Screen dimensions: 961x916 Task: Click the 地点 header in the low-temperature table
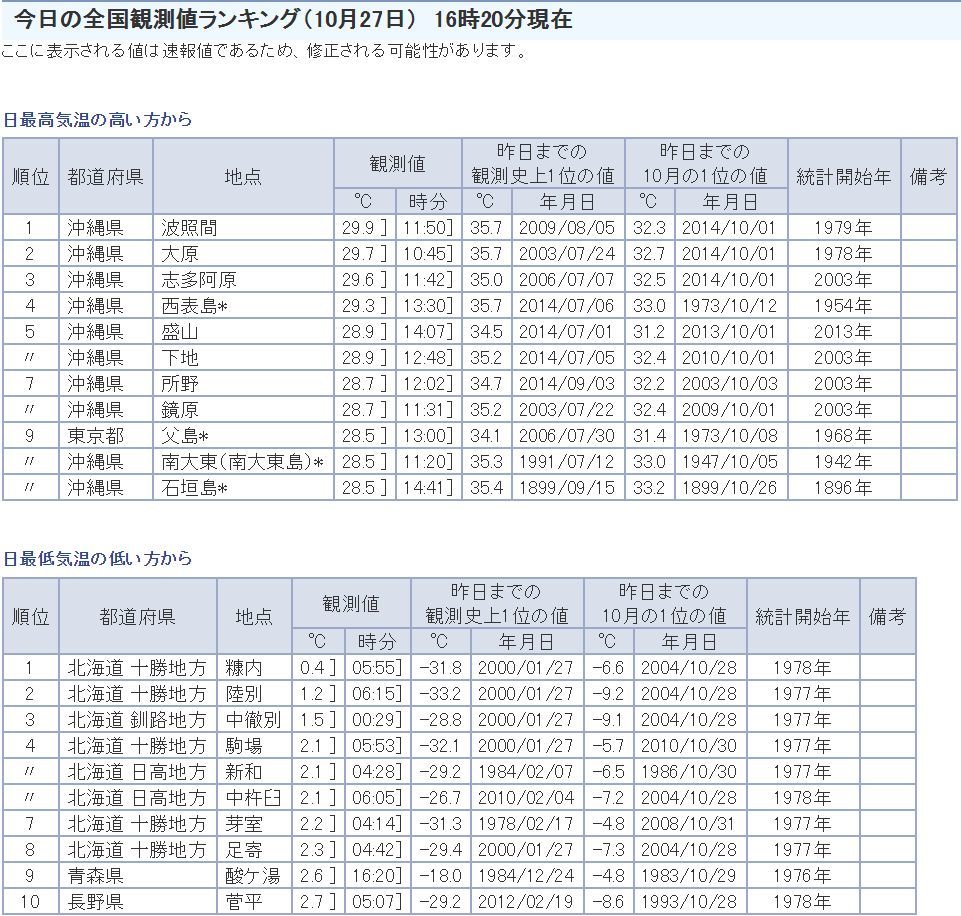[254, 616]
